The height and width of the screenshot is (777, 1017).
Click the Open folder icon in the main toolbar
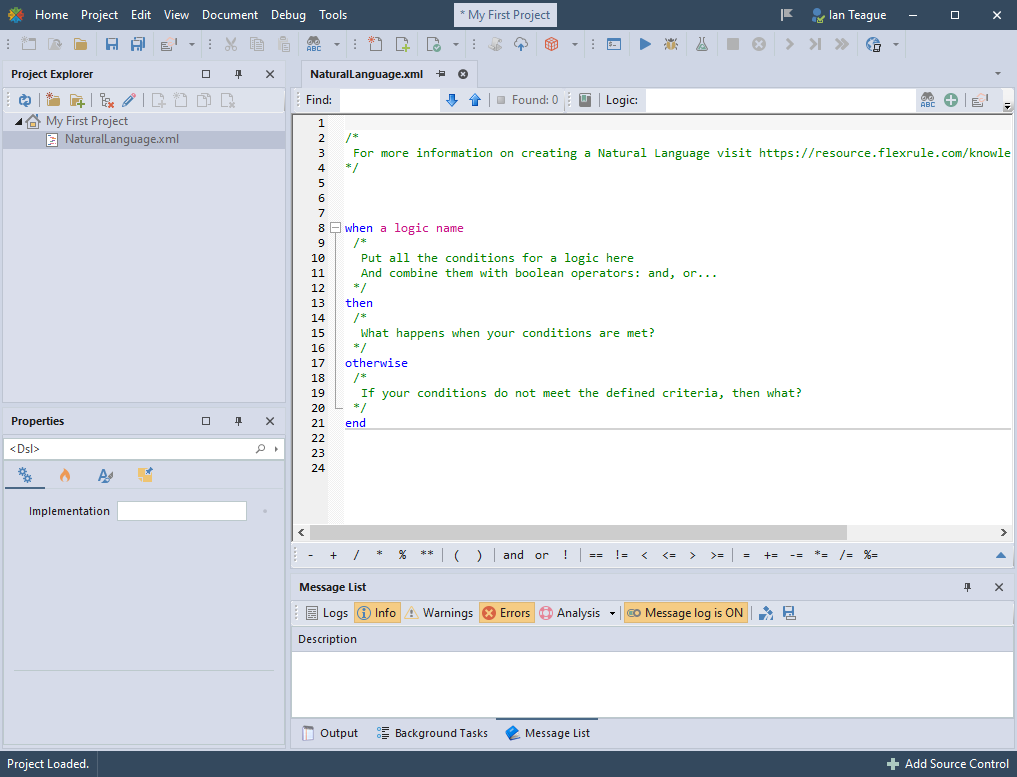point(80,44)
